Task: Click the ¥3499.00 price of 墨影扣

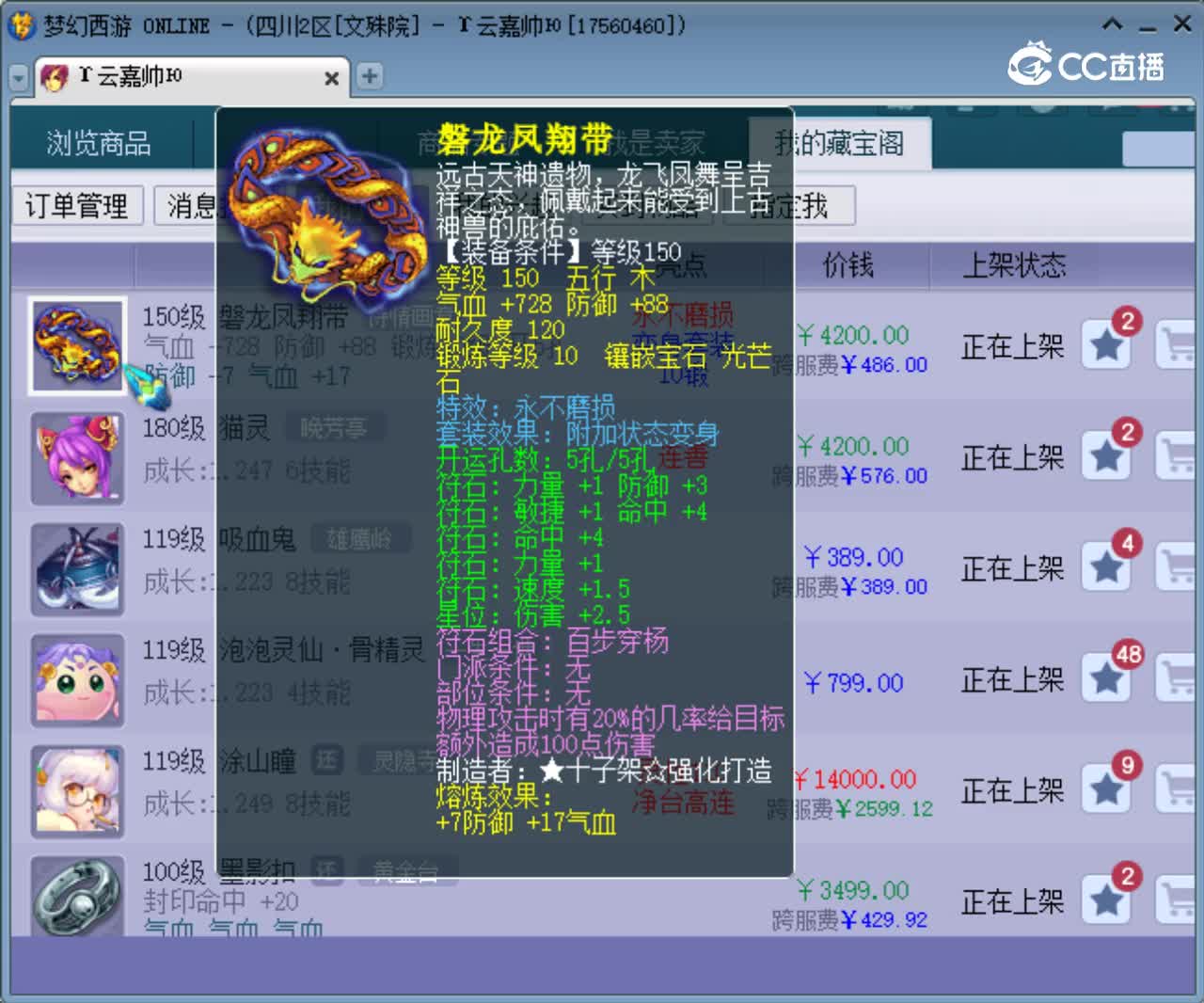Action: click(x=852, y=890)
